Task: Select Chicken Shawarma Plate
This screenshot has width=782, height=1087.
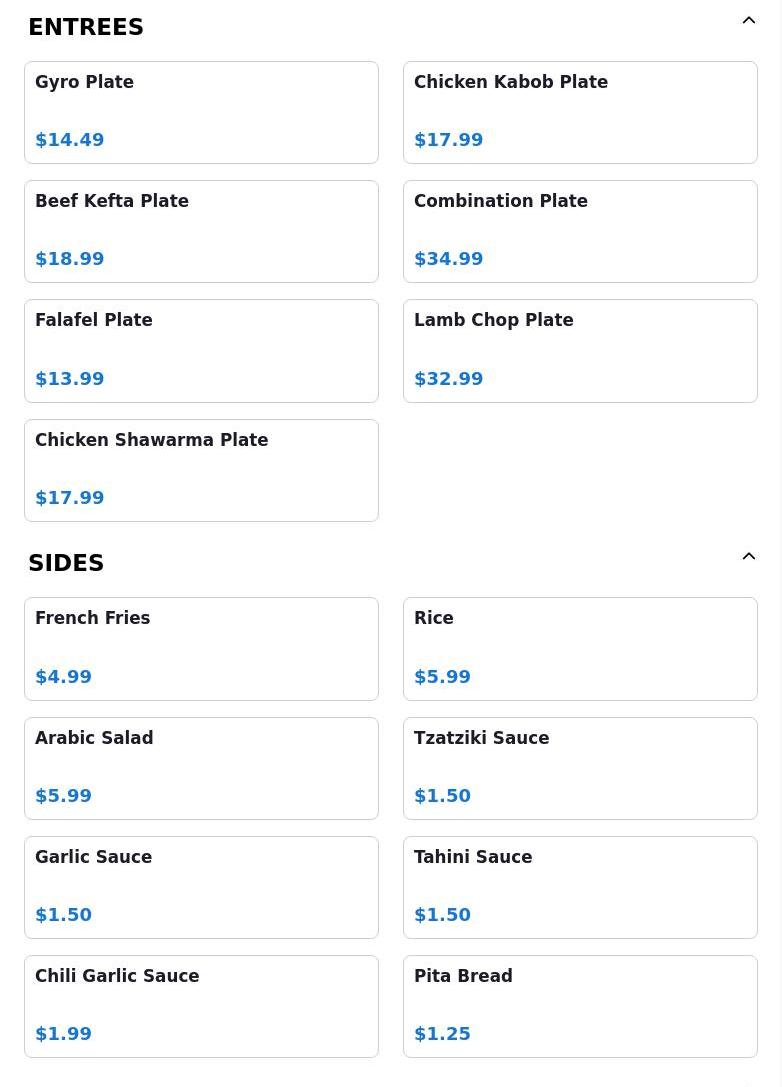Action: (x=201, y=470)
